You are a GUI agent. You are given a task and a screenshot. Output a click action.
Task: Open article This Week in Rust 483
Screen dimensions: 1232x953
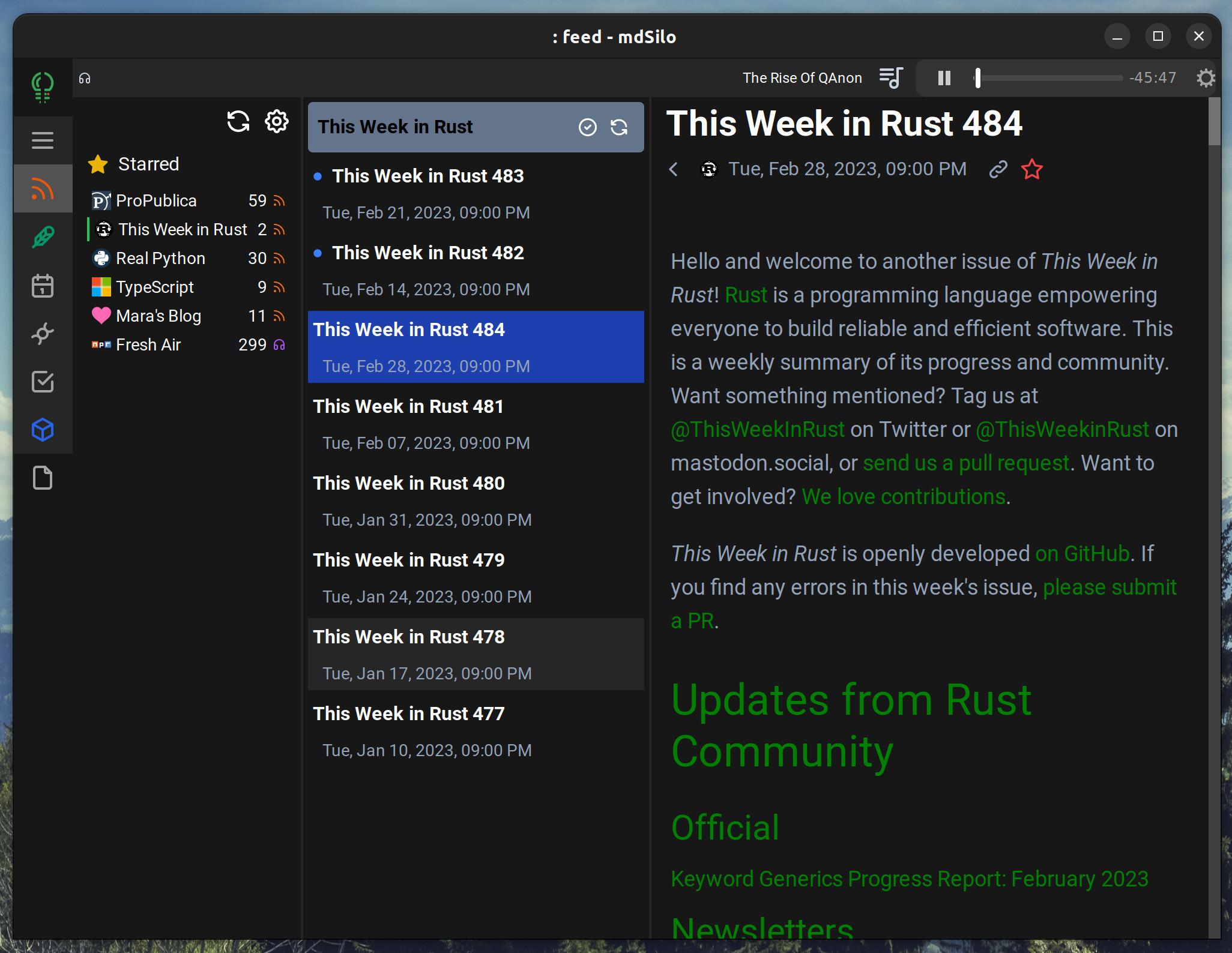[427, 176]
